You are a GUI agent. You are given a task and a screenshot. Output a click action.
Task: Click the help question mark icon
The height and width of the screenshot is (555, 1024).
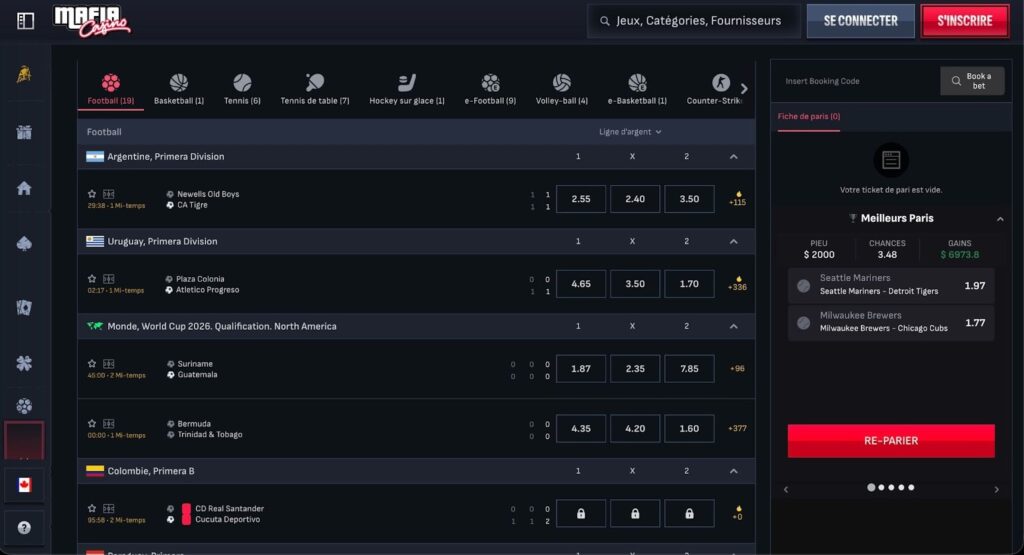(x=24, y=527)
